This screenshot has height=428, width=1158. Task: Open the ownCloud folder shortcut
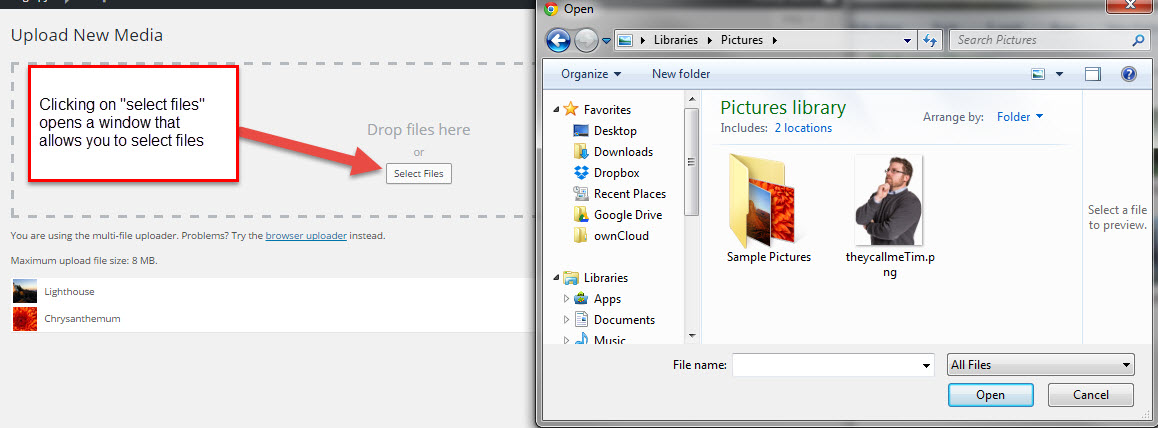(x=620, y=236)
